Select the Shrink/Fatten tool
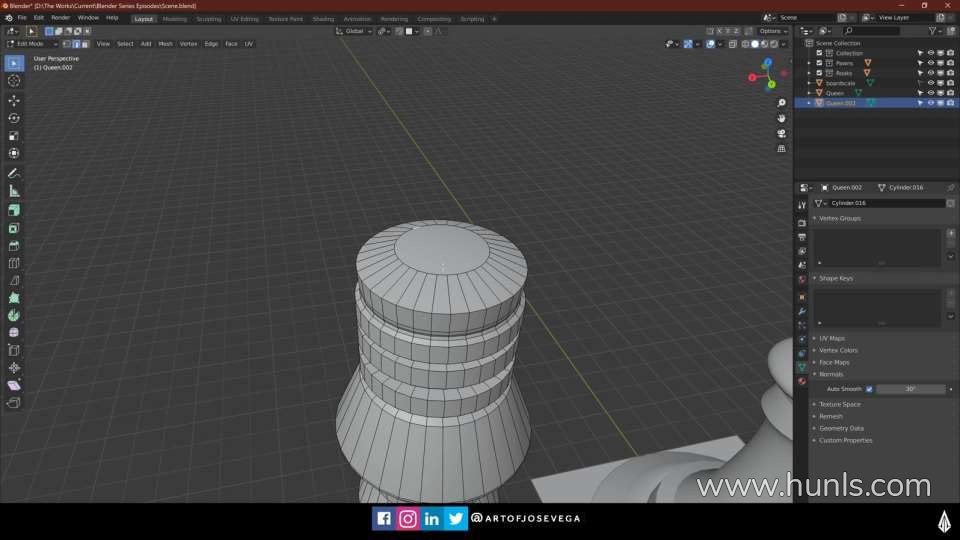Screen dimensions: 960x540 pos(14,368)
